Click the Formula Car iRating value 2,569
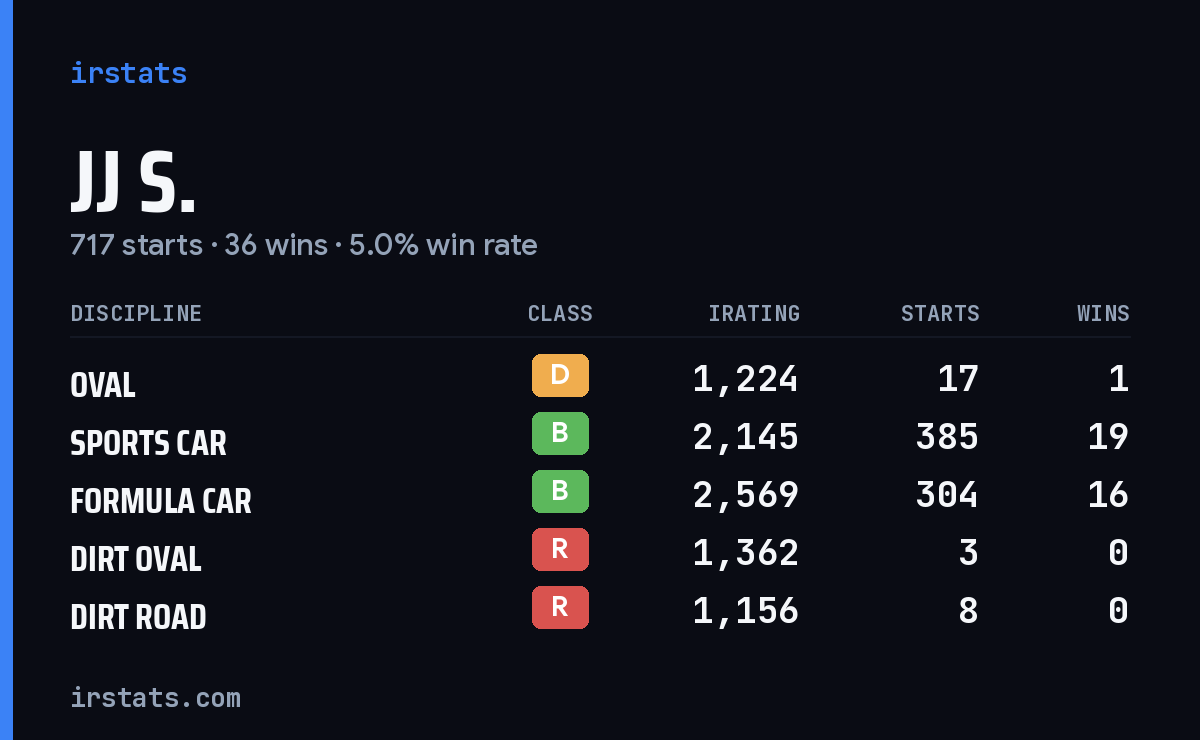 (746, 494)
